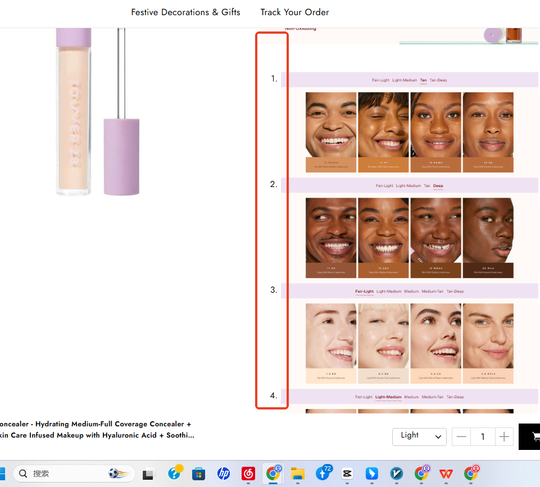The width and height of the screenshot is (540, 487).
Task: Launch NetEase Cloud Music taskbar icon
Action: tap(248, 474)
